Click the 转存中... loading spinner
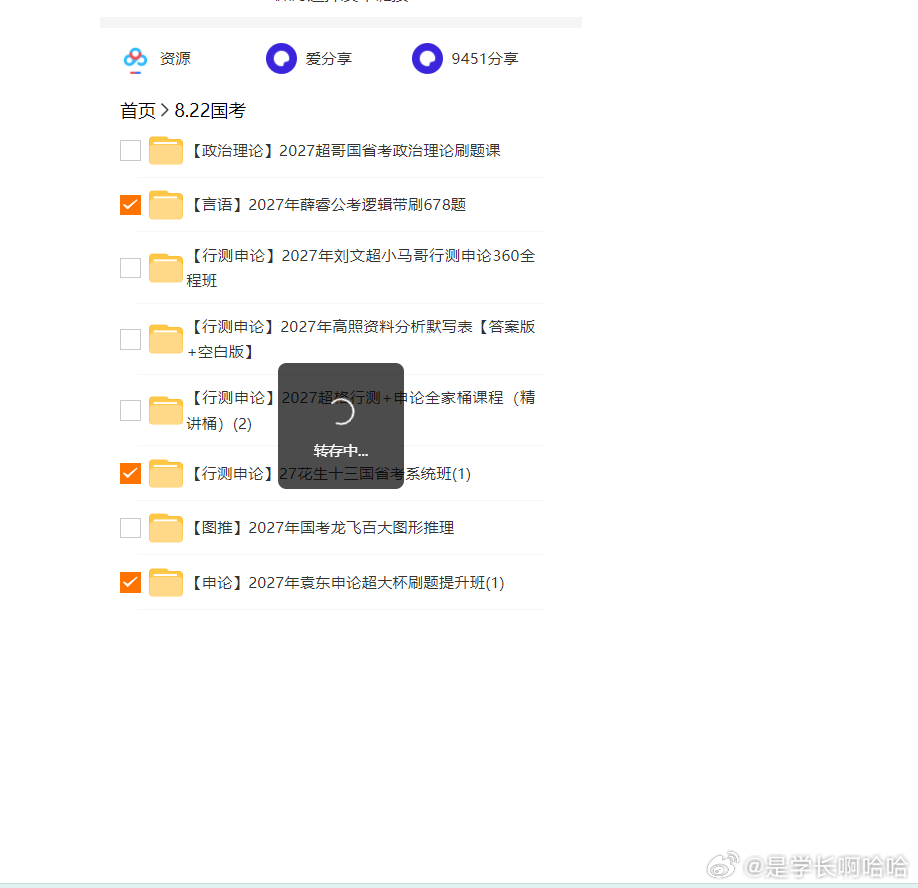The width and height of the screenshot is (918, 888). pos(341,412)
